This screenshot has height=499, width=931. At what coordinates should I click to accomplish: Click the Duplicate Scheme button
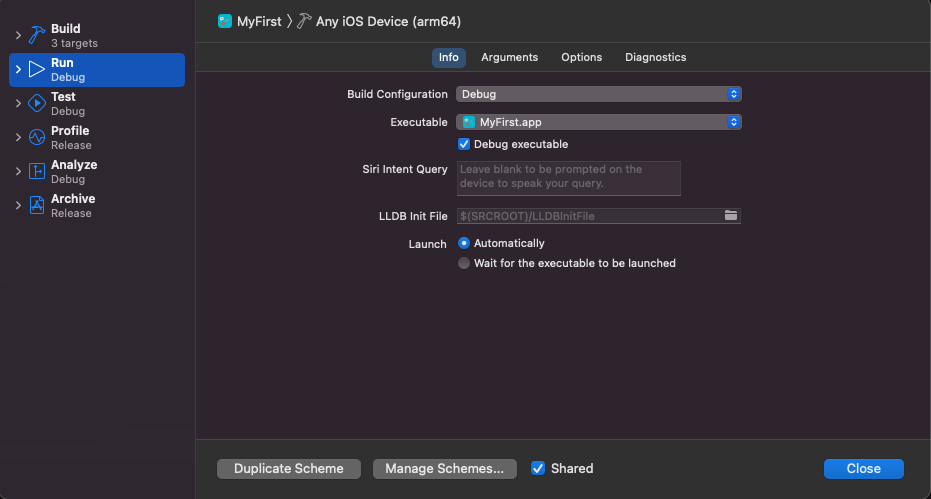pyautogui.click(x=289, y=469)
